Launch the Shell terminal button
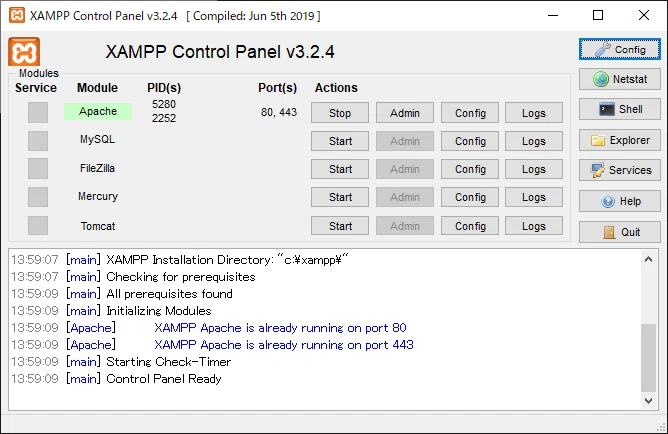The image size is (668, 434). (619, 109)
